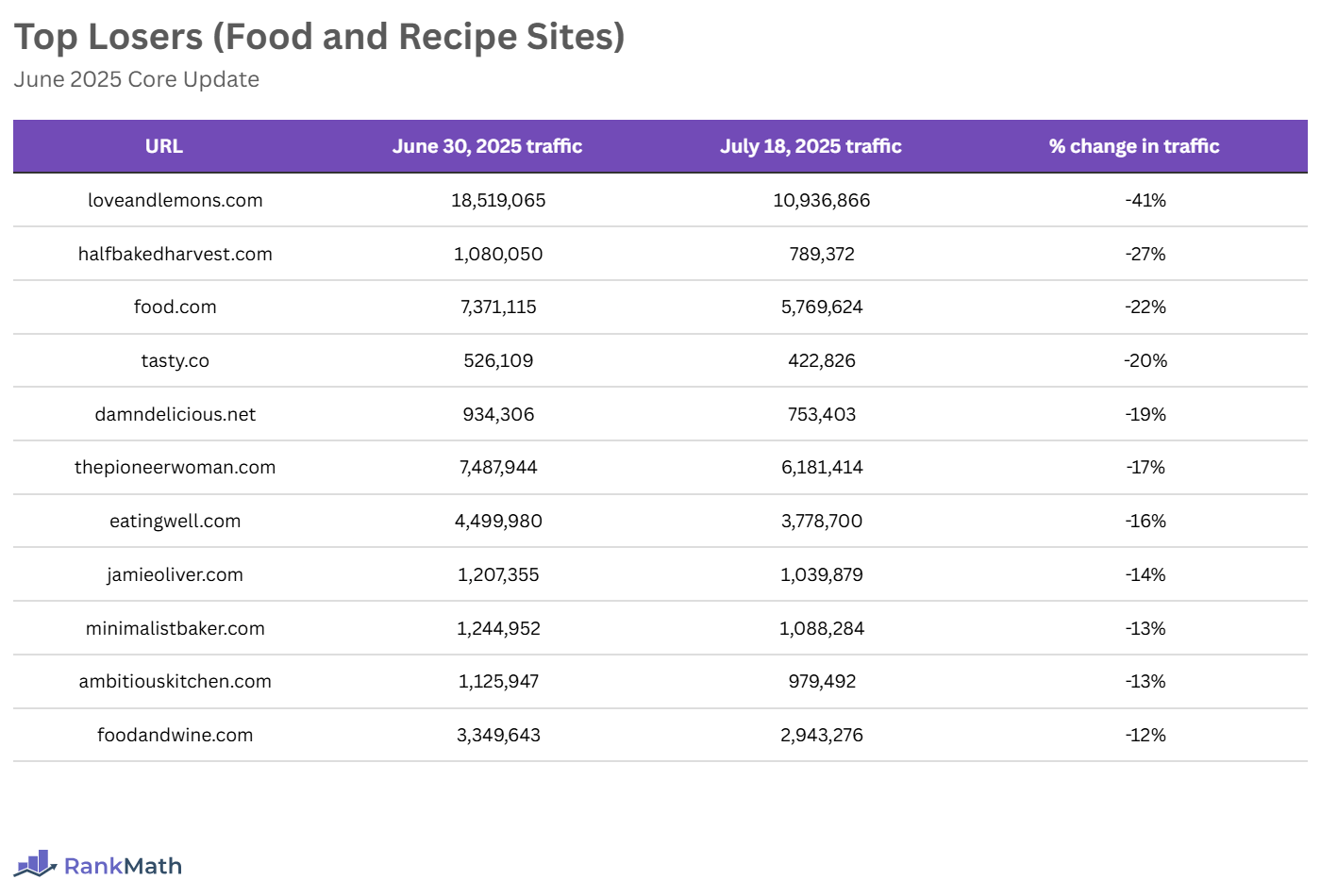The height and width of the screenshot is (896, 1321).
Task: Select the eatingwell.com cell
Action: (x=176, y=521)
